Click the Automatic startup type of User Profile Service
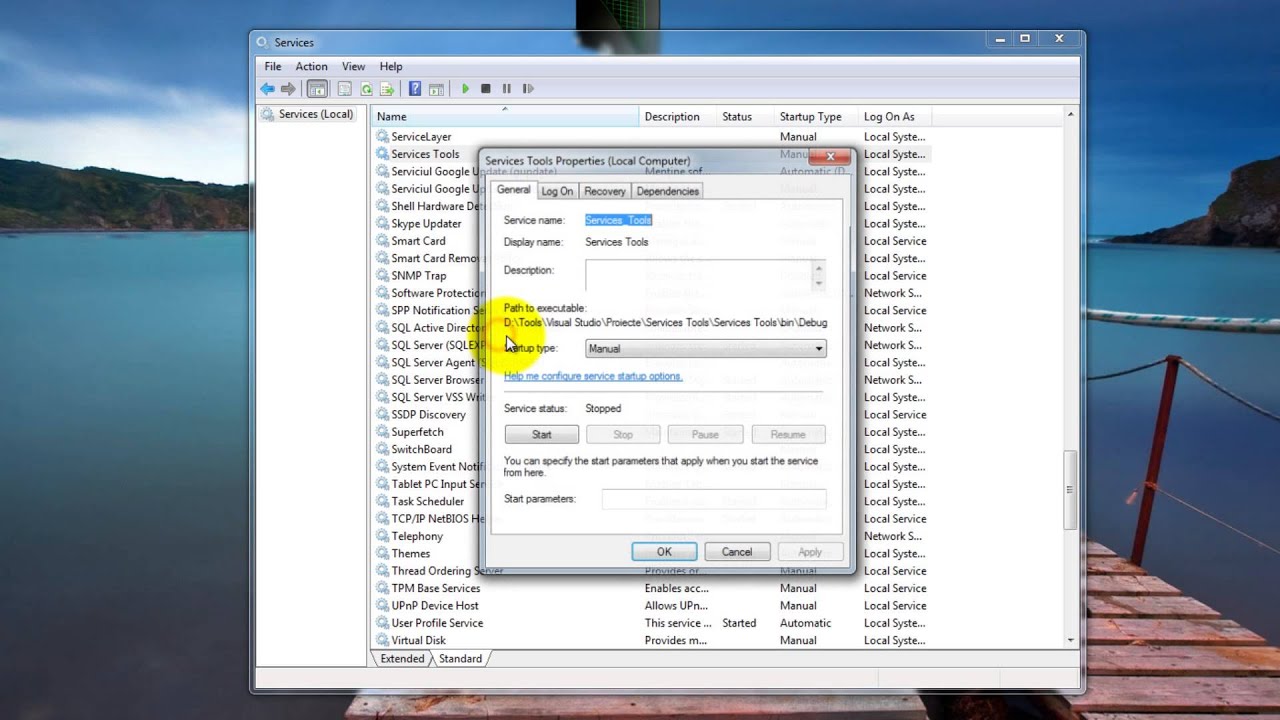 (805, 623)
